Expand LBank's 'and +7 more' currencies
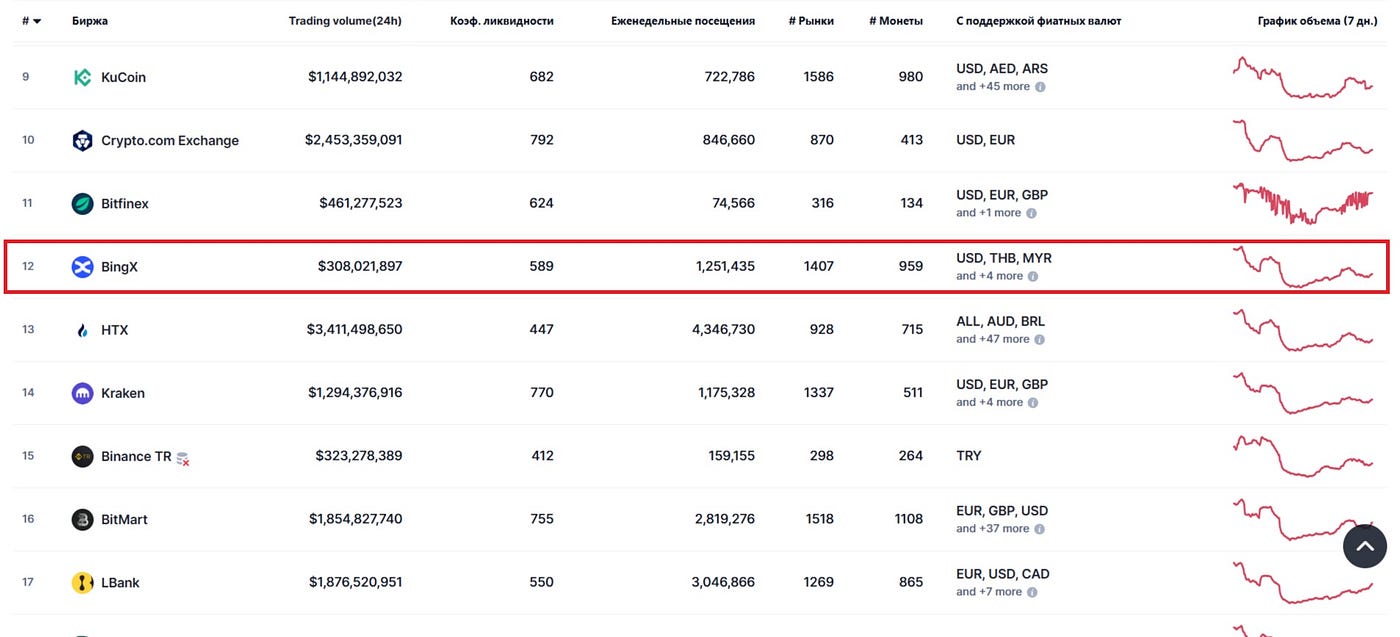 click(989, 592)
